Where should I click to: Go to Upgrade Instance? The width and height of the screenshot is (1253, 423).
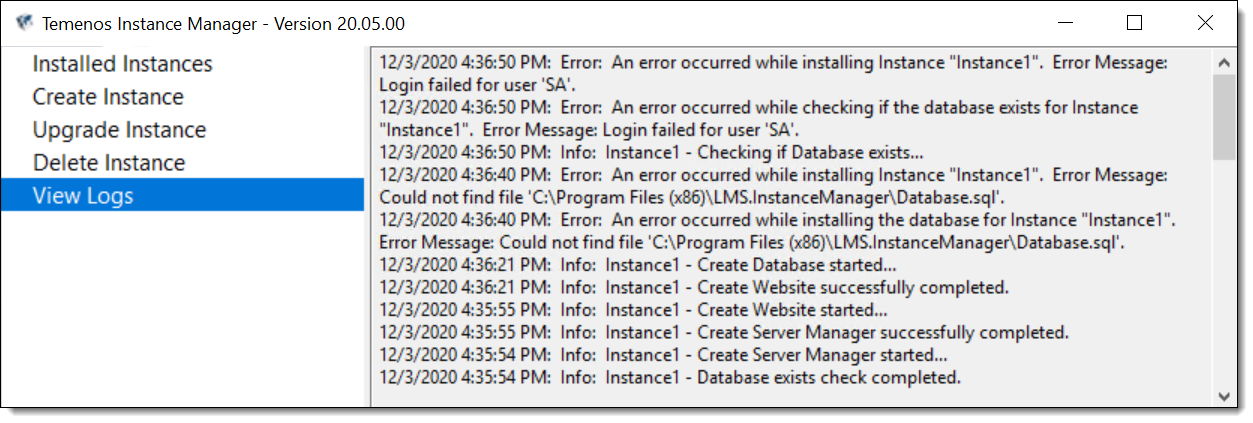(x=119, y=130)
